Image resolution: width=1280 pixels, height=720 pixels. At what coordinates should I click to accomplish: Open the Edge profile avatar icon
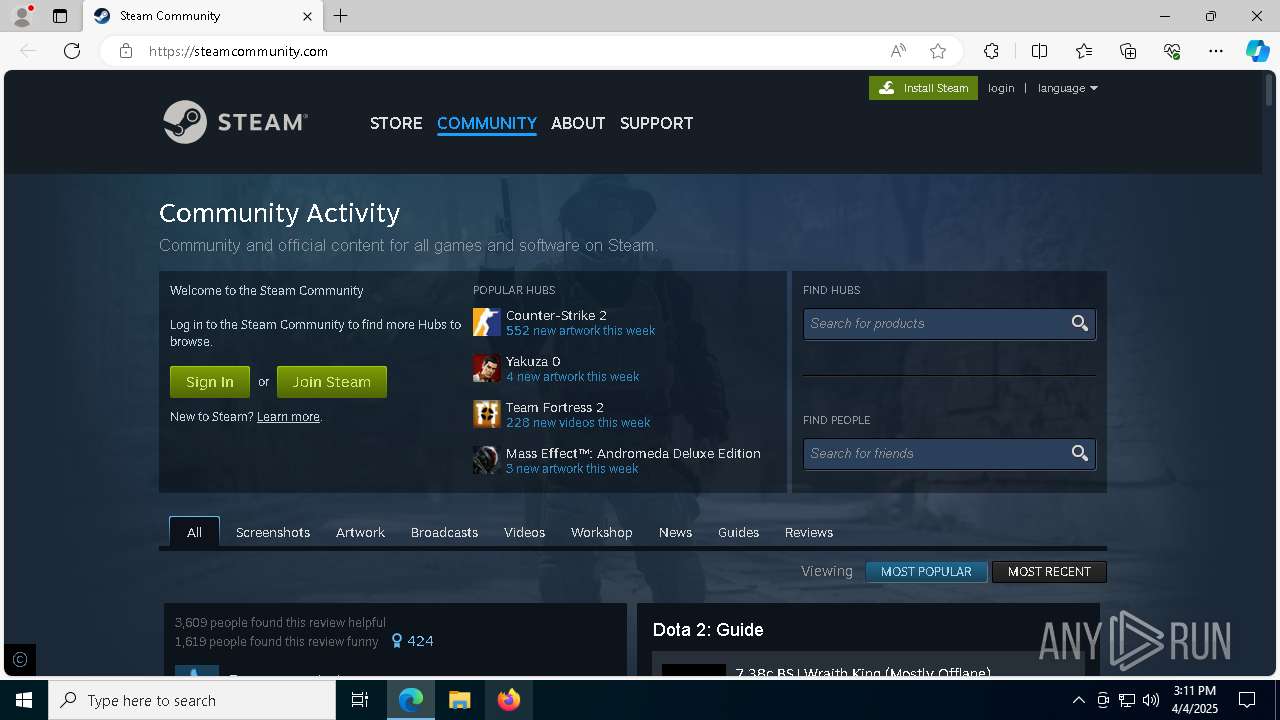[x=21, y=16]
